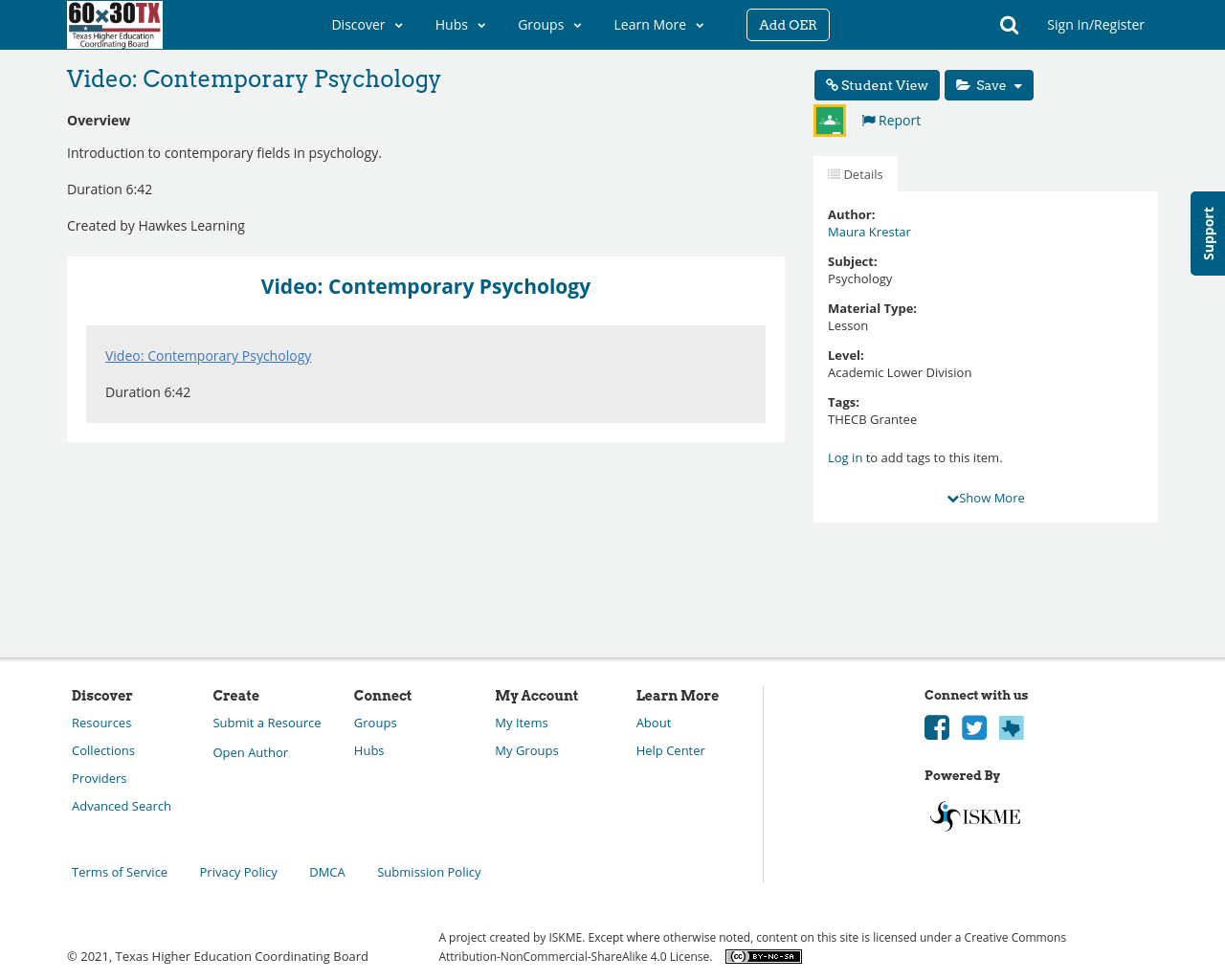Report this resource with flag link
Viewport: 1225px width, 980px height.
[x=891, y=121]
